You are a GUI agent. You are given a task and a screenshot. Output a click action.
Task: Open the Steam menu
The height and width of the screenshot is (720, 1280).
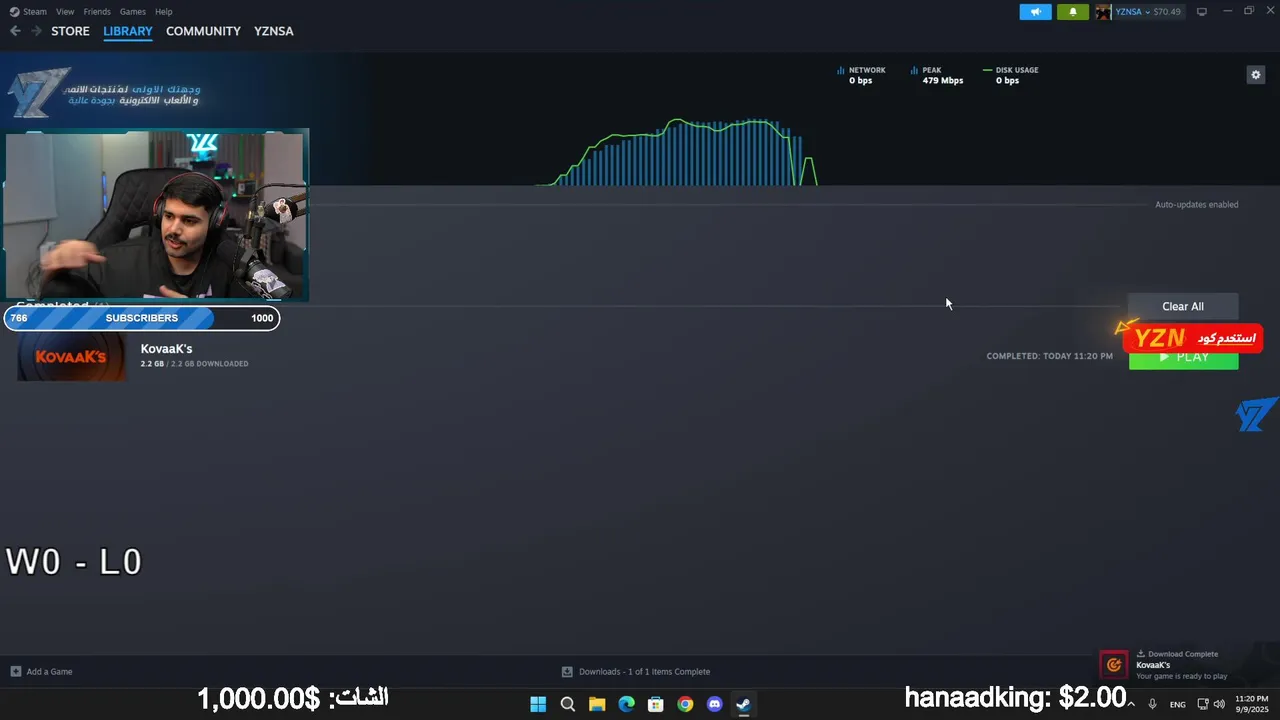coord(28,12)
